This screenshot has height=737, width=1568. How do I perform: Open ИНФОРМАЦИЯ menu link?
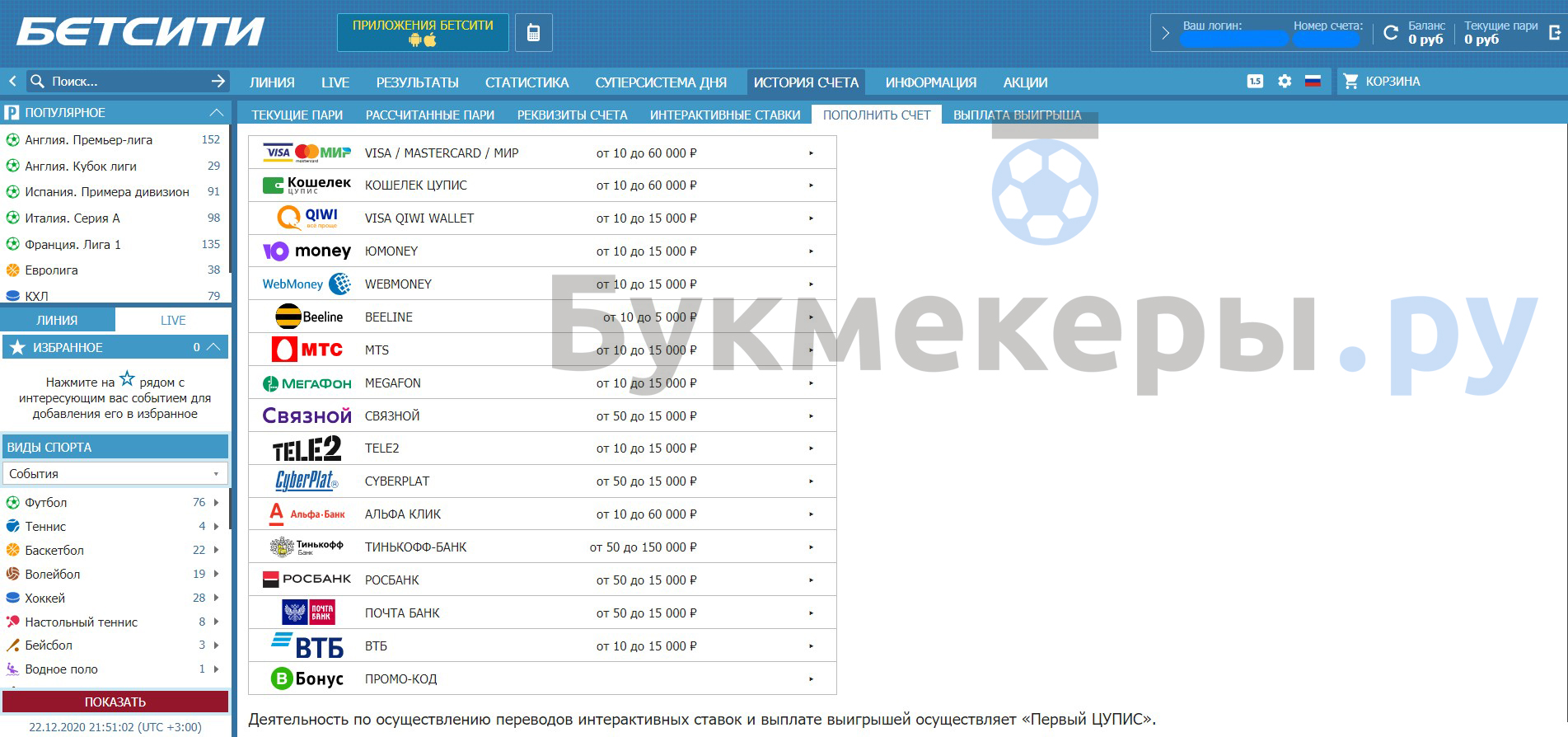[931, 82]
